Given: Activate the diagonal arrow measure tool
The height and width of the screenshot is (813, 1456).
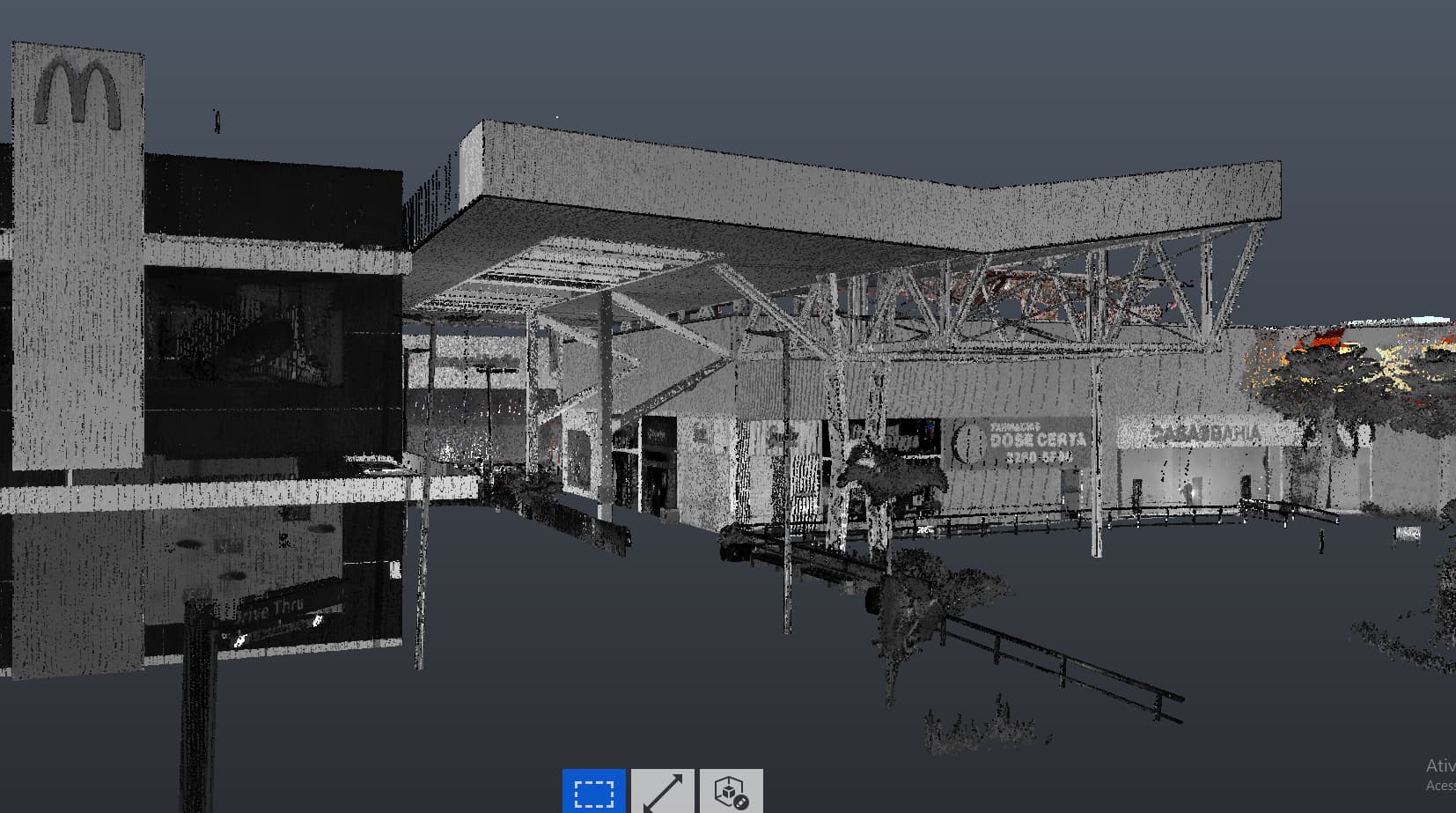Looking at the screenshot, I should point(663,791).
